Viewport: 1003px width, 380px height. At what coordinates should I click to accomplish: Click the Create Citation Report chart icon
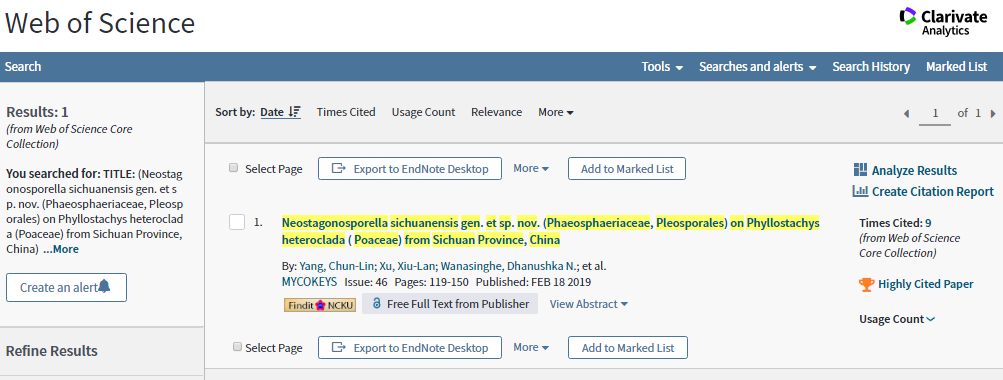[x=860, y=191]
